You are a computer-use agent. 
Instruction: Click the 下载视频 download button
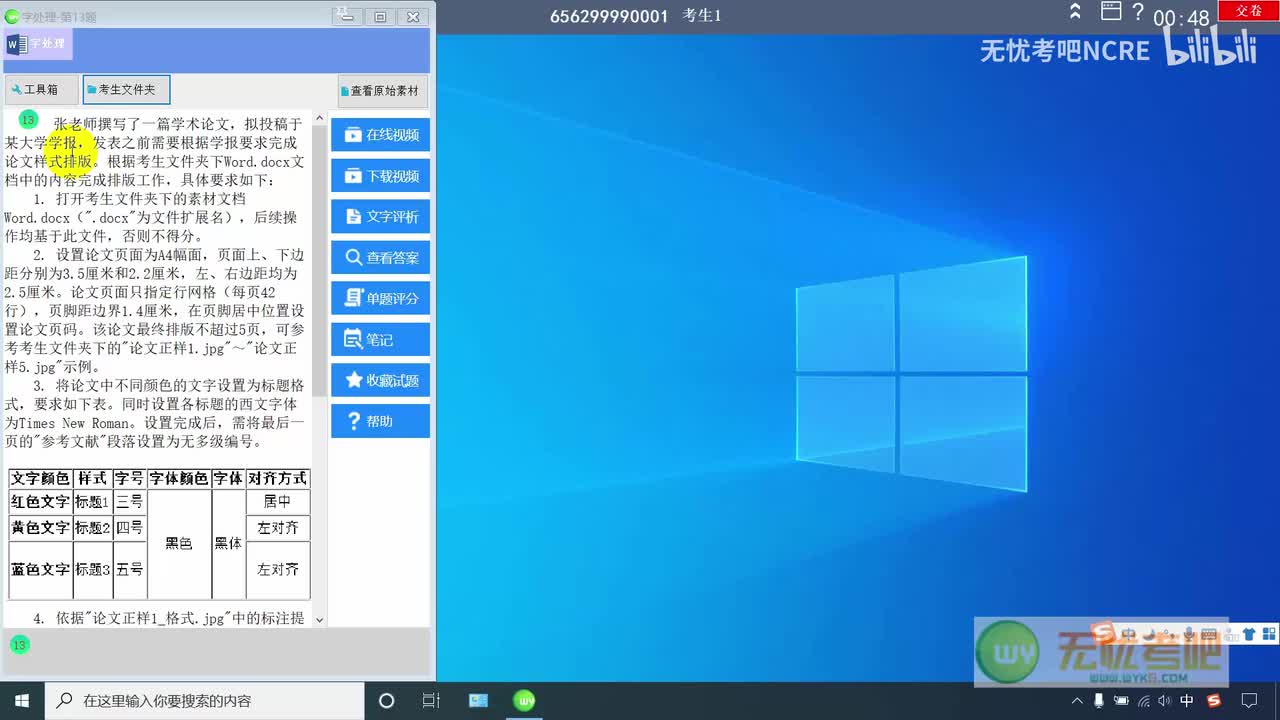(x=380, y=176)
